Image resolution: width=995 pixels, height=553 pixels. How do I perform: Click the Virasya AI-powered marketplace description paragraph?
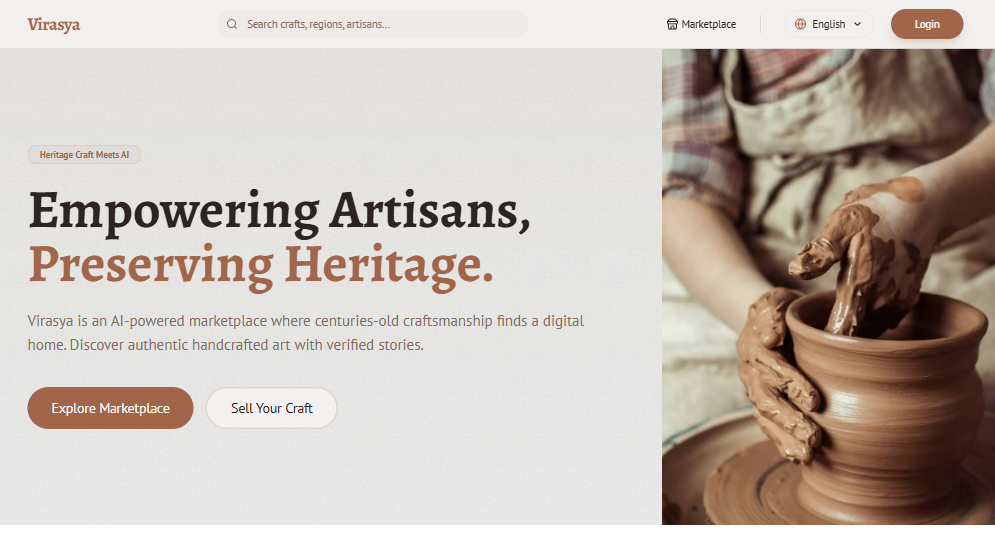[x=305, y=333]
